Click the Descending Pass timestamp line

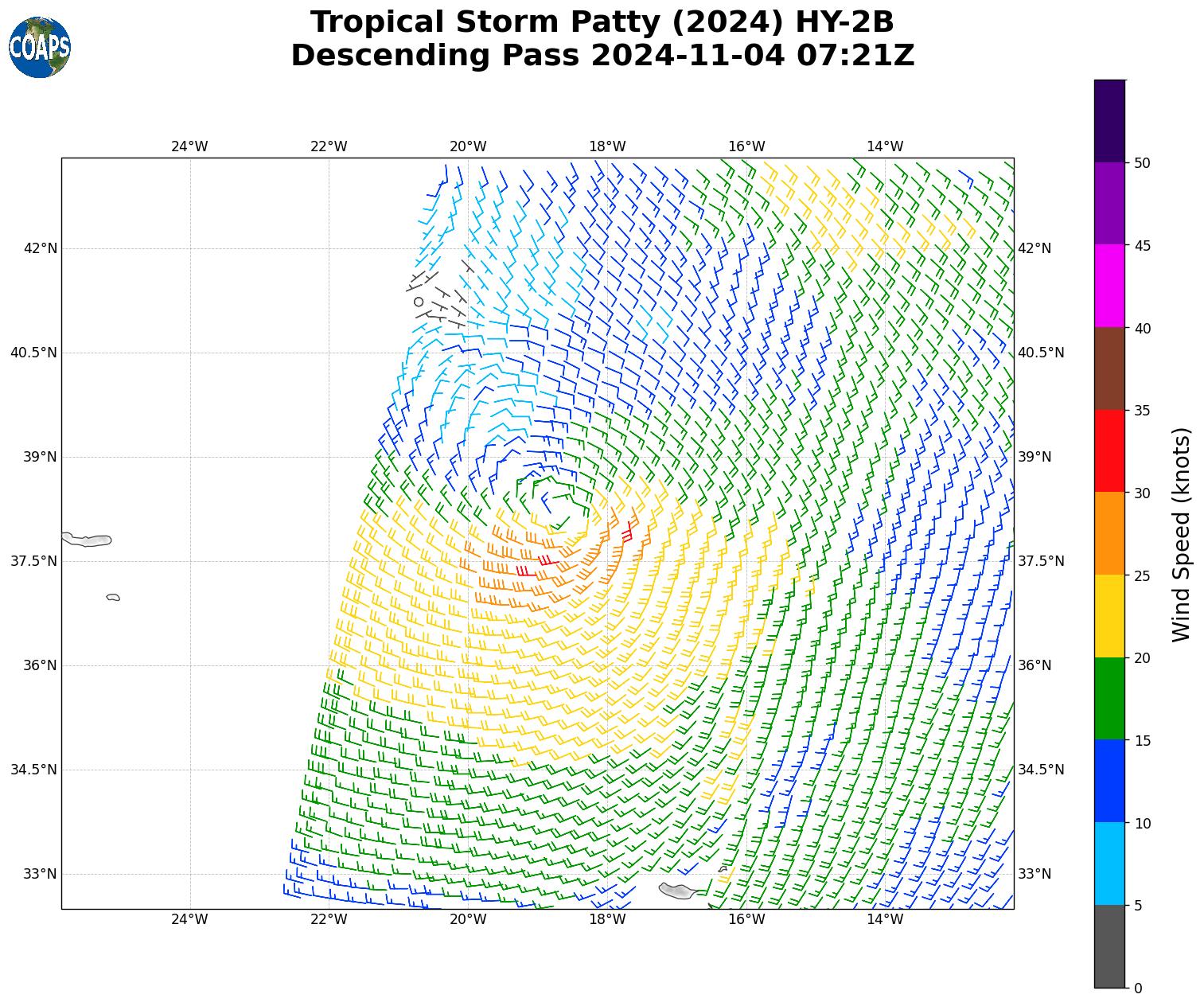[x=602, y=56]
